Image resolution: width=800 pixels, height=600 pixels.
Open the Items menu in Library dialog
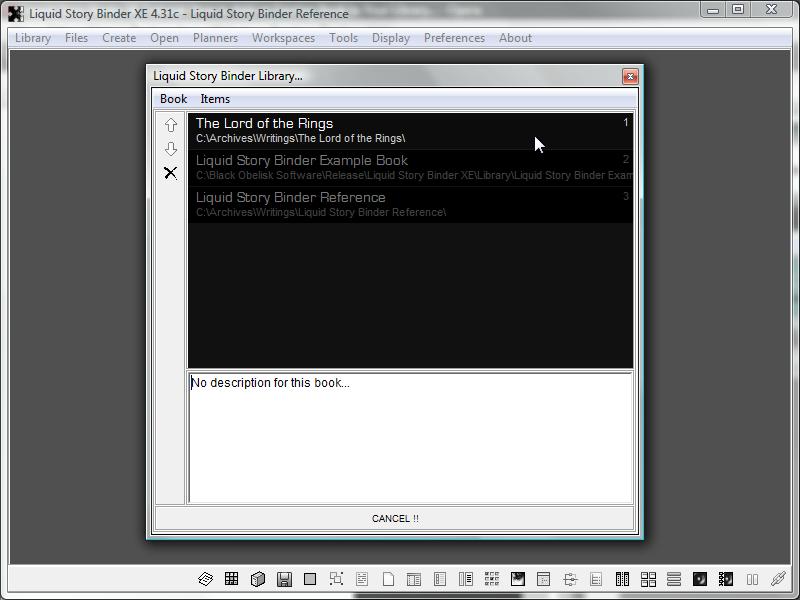(x=215, y=99)
